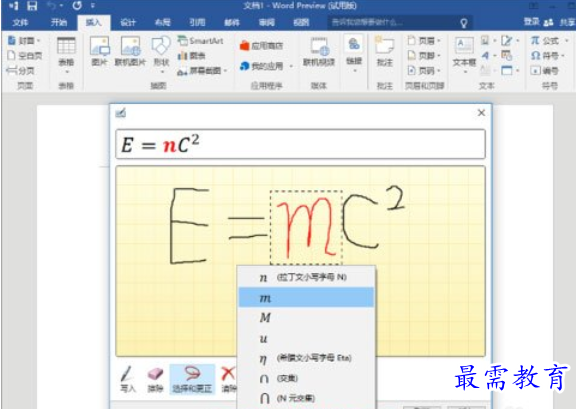This screenshot has height=409, width=576.
Task: Toggle the 选择和更正 (Select and Correct) tool
Action: [192, 379]
